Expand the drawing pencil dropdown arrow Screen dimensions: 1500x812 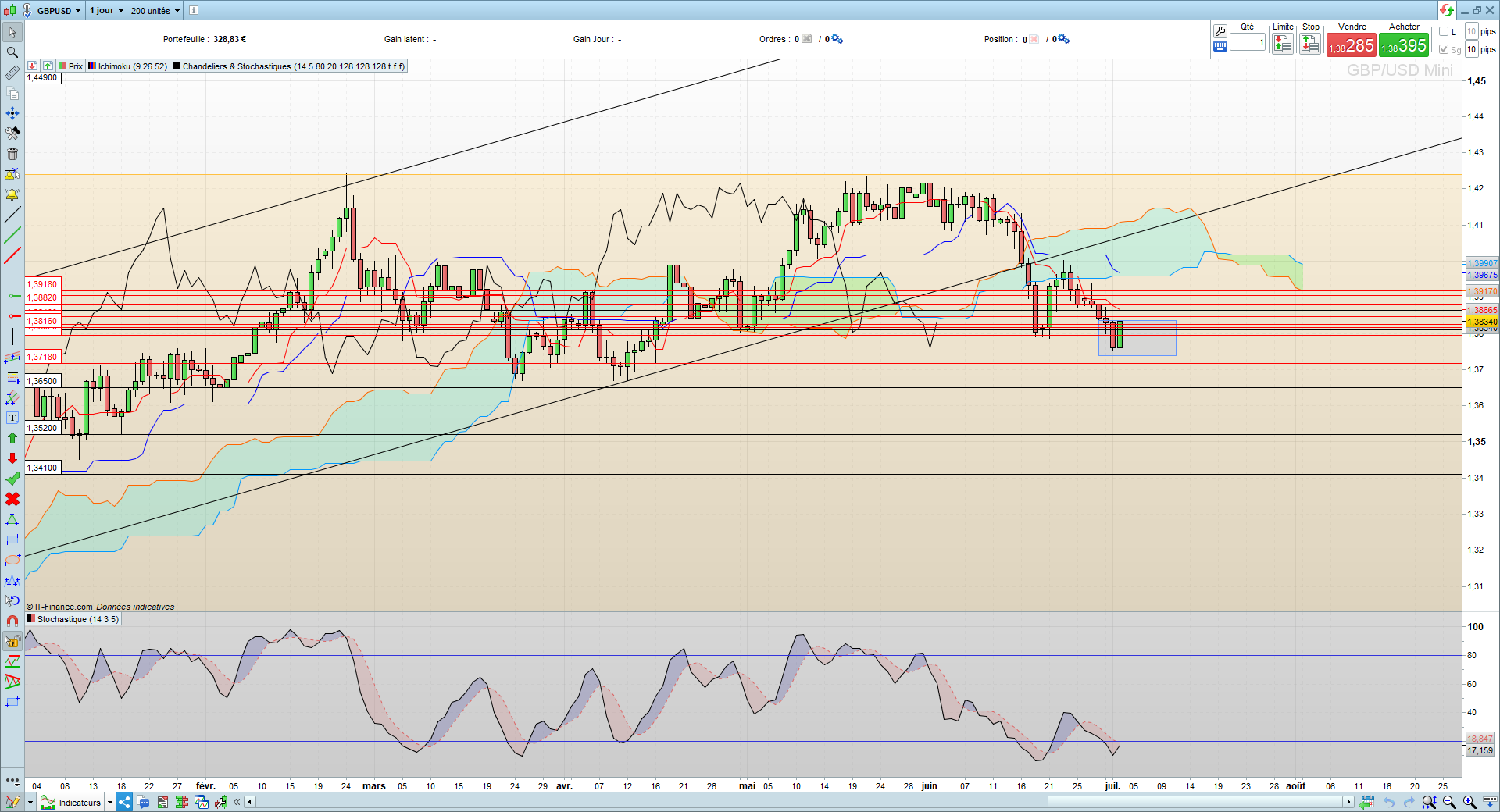[30, 802]
